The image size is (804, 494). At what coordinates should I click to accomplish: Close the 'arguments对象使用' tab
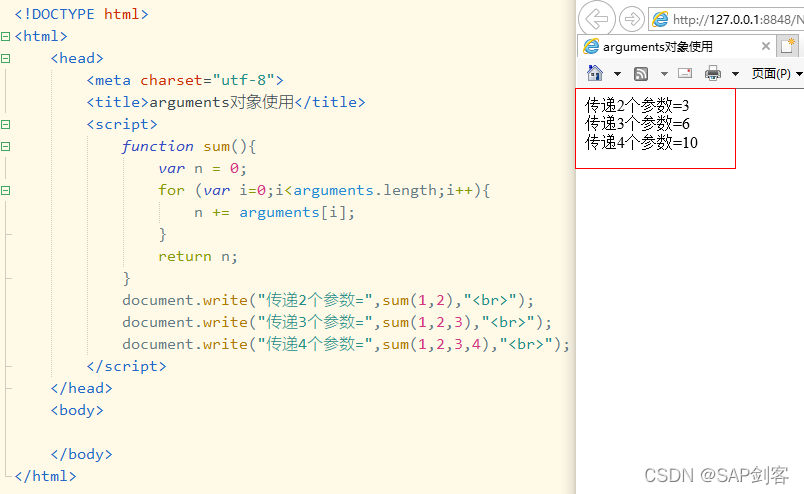pyautogui.click(x=766, y=46)
